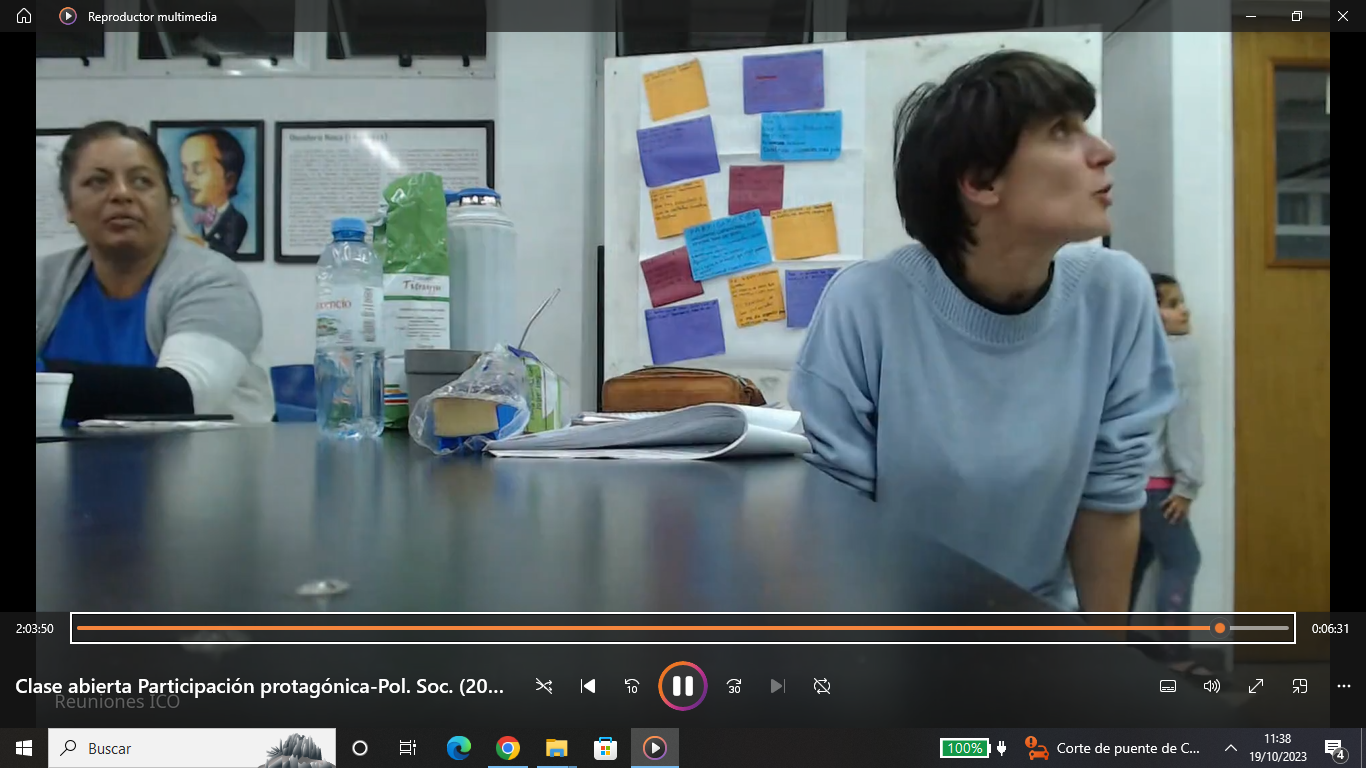Click elapsed time 2:03:50
This screenshot has width=1366, height=768.
34,629
